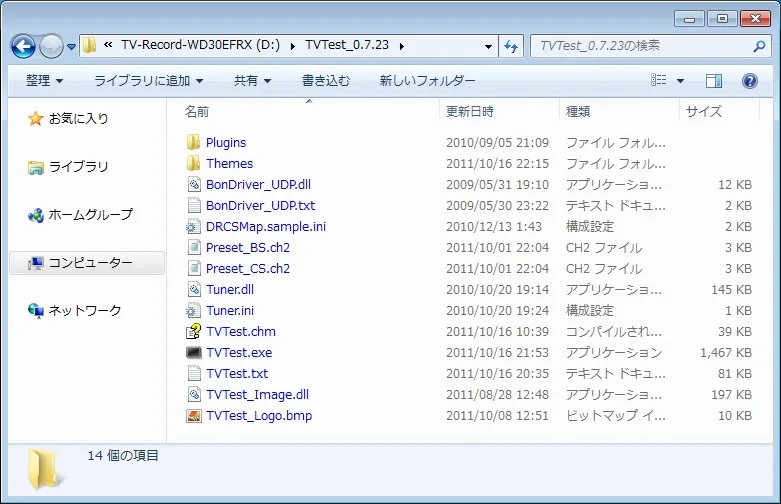Click date 2011/08/28 12:48 cell

tap(497, 394)
